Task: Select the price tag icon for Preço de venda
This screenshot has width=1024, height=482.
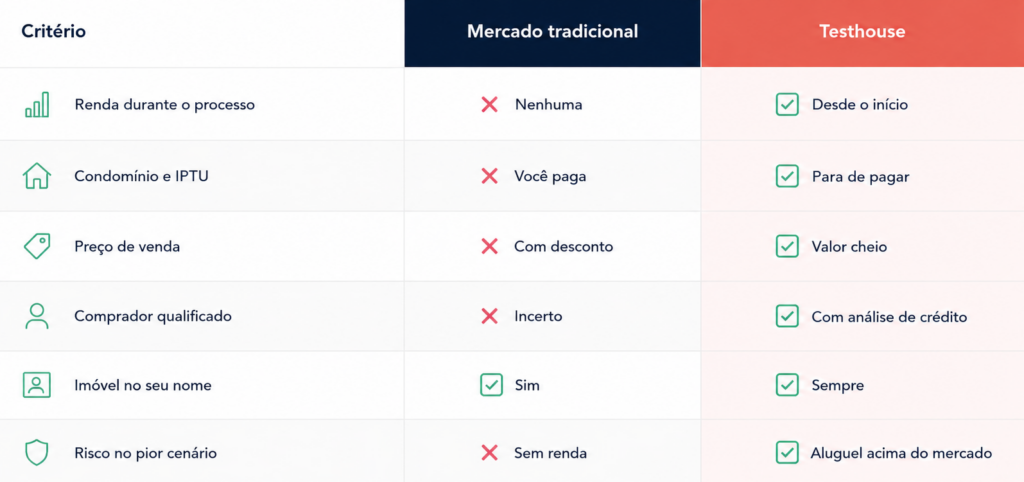Action: point(37,246)
